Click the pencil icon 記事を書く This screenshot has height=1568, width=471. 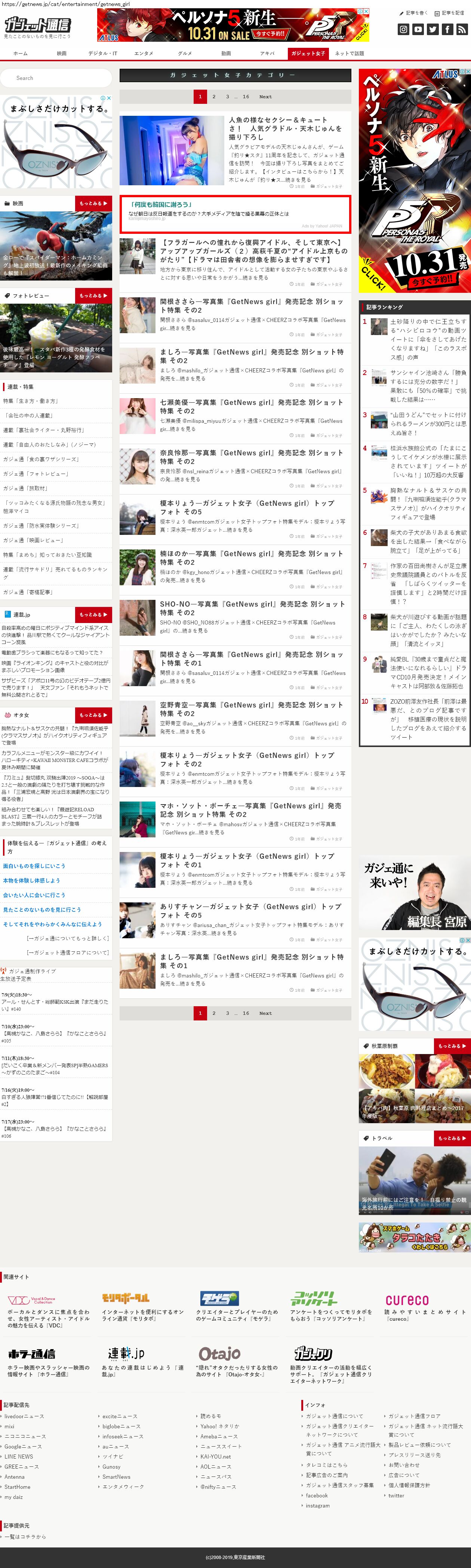[x=414, y=13]
